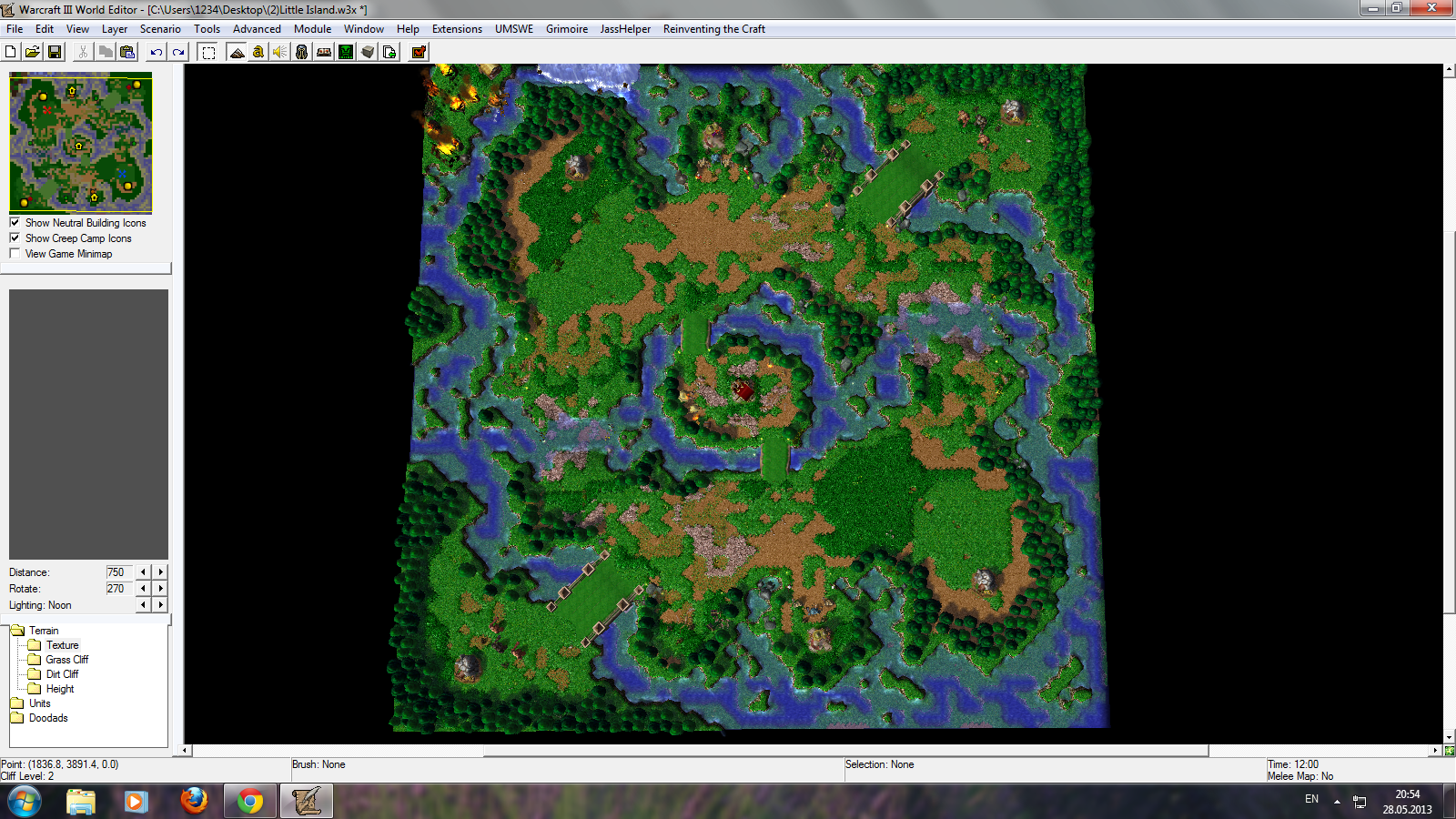Open the Import Manager icon
The width and height of the screenshot is (1456, 819).
coord(389,52)
